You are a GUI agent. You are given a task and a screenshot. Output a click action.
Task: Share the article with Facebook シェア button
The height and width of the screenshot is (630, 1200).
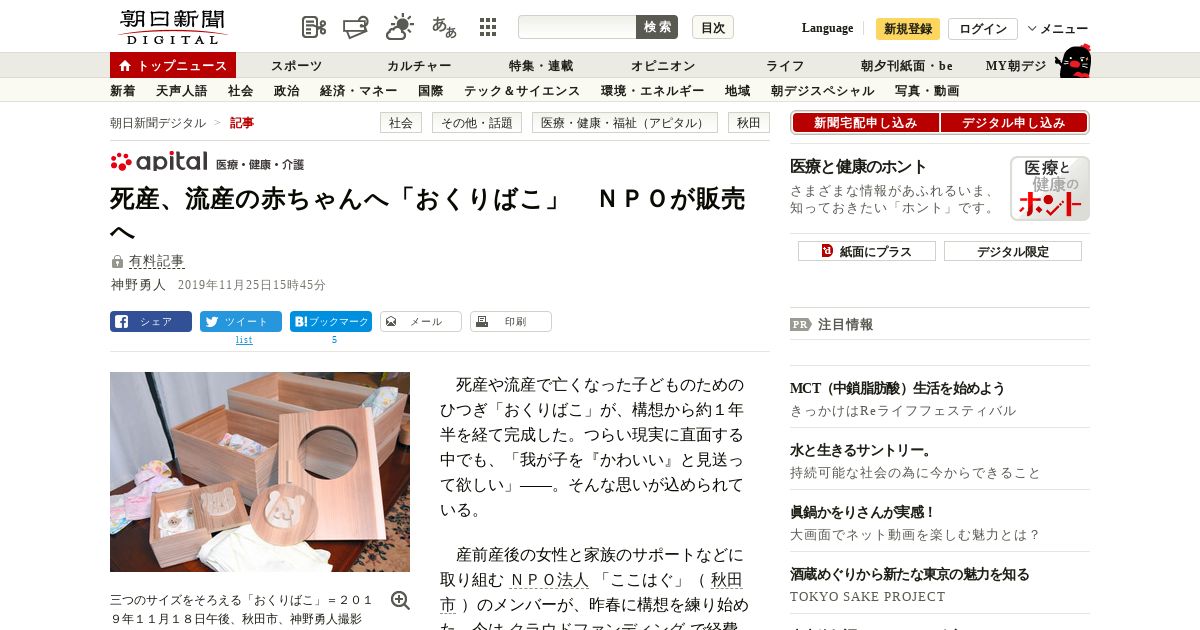[x=151, y=322]
